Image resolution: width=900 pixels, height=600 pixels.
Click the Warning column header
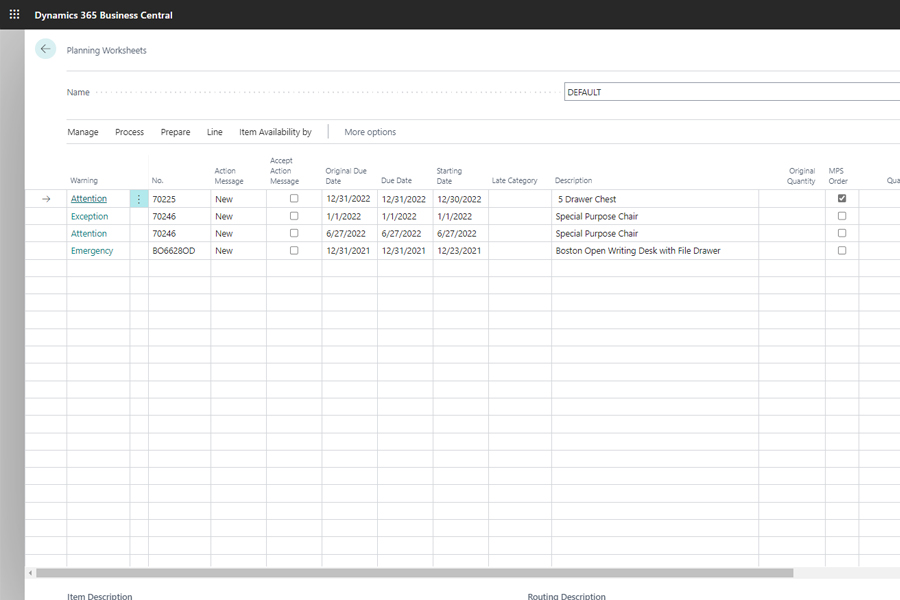pos(84,180)
